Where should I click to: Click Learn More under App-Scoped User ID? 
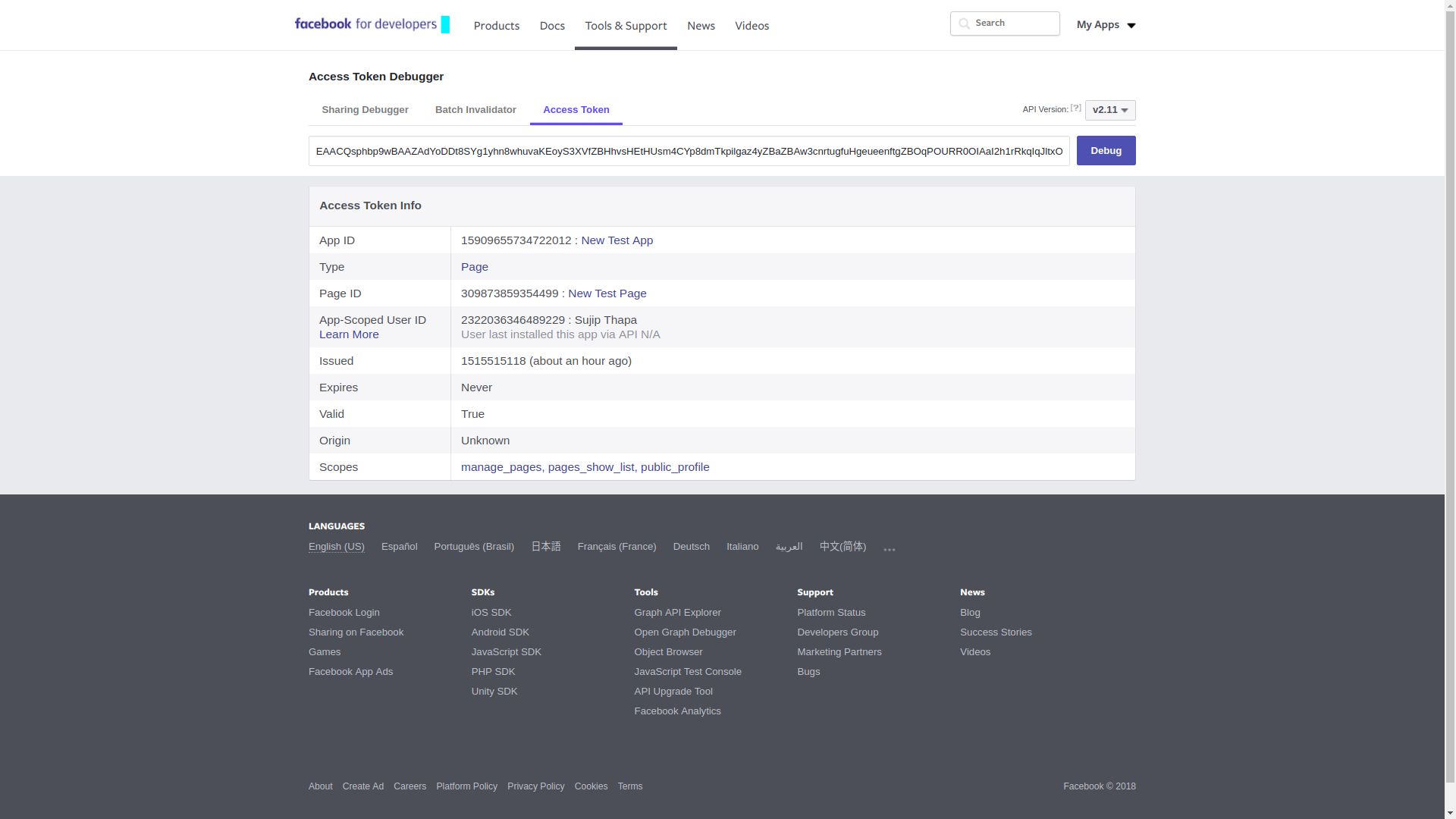pos(349,334)
